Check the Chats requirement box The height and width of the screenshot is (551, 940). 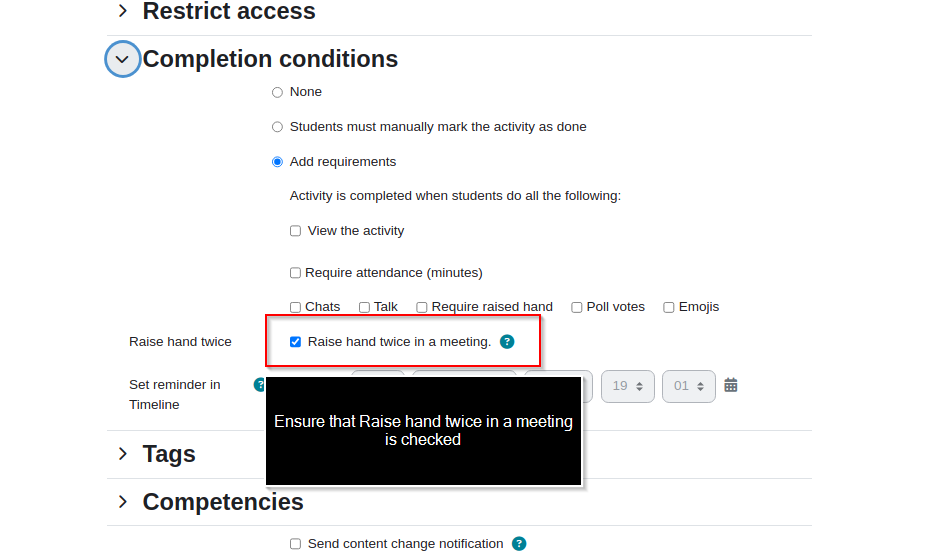tap(295, 307)
